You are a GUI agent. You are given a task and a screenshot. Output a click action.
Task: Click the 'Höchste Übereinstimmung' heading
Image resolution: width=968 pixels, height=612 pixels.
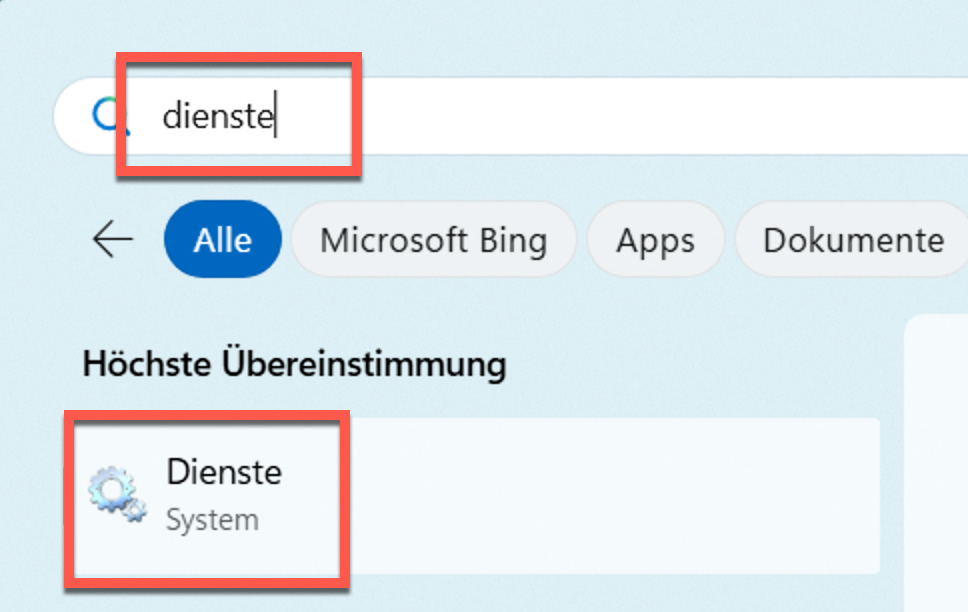point(293,364)
